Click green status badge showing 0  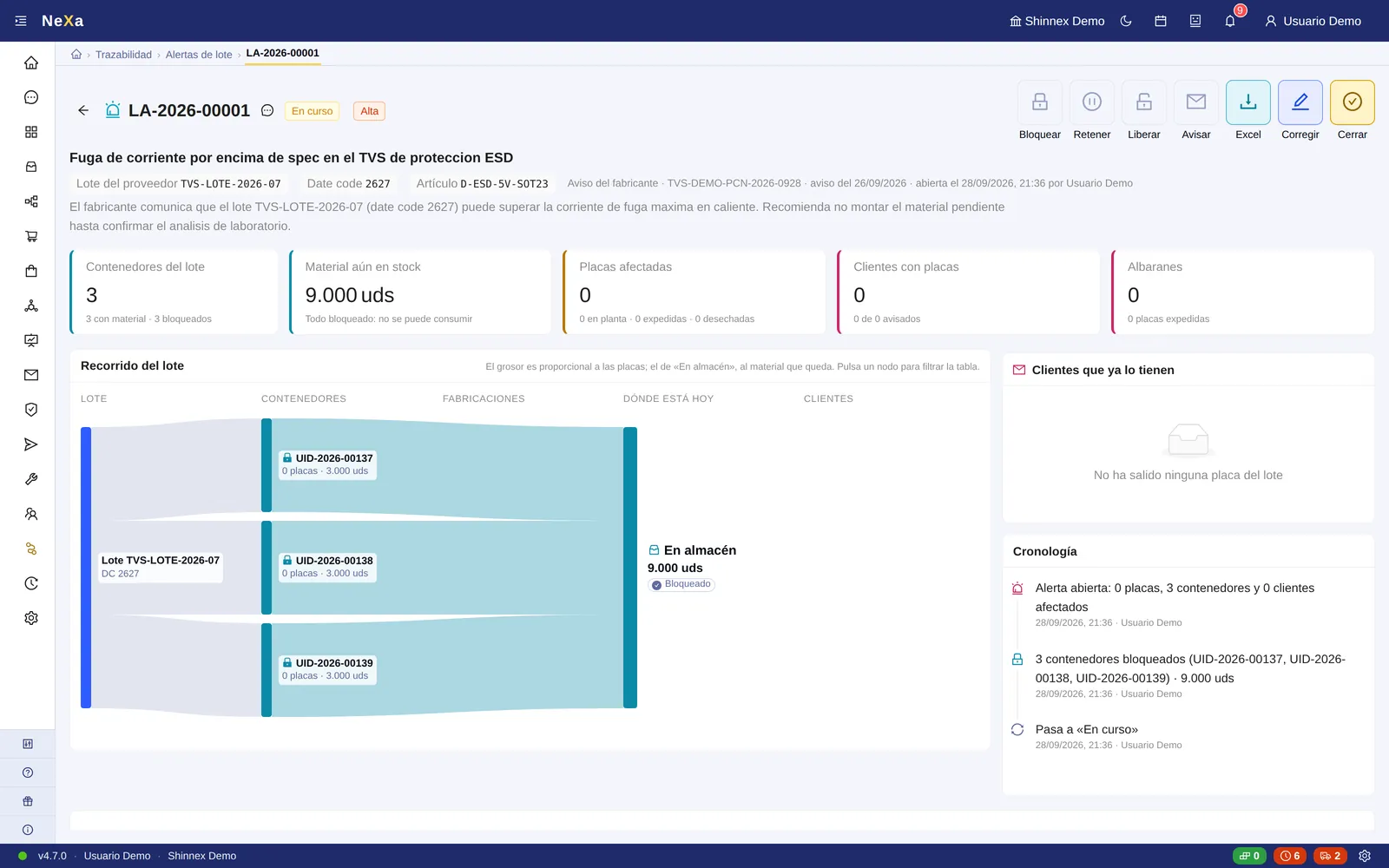click(x=1249, y=856)
